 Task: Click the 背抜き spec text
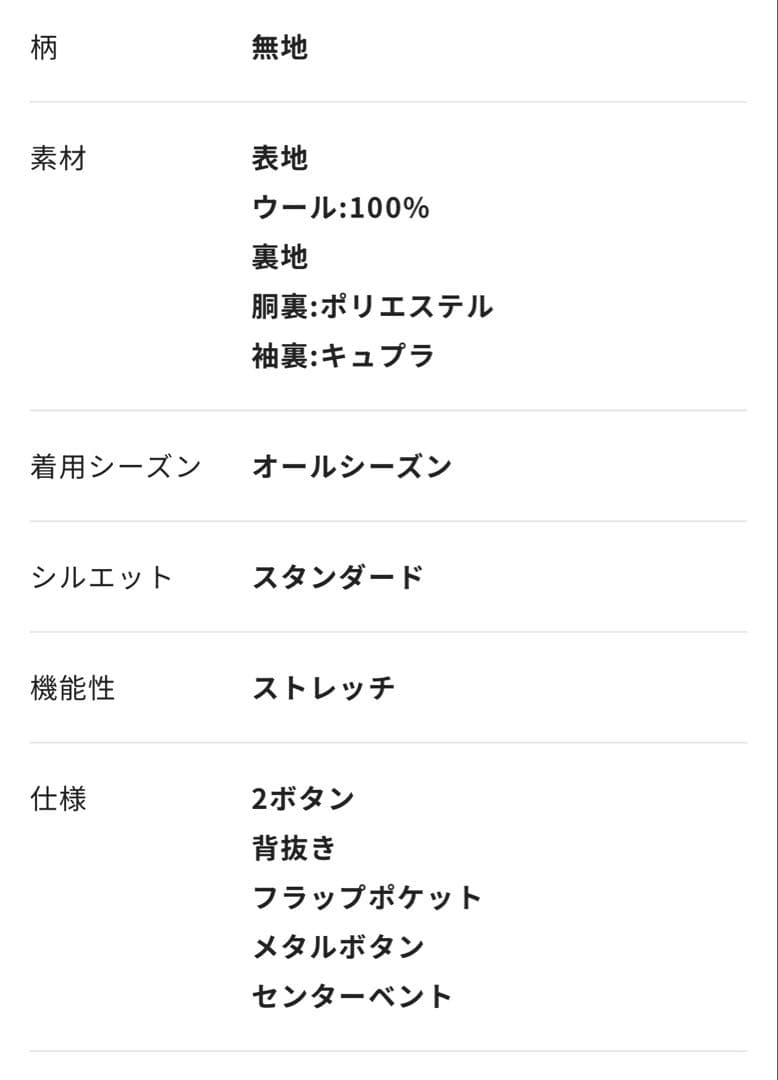pyautogui.click(x=294, y=849)
